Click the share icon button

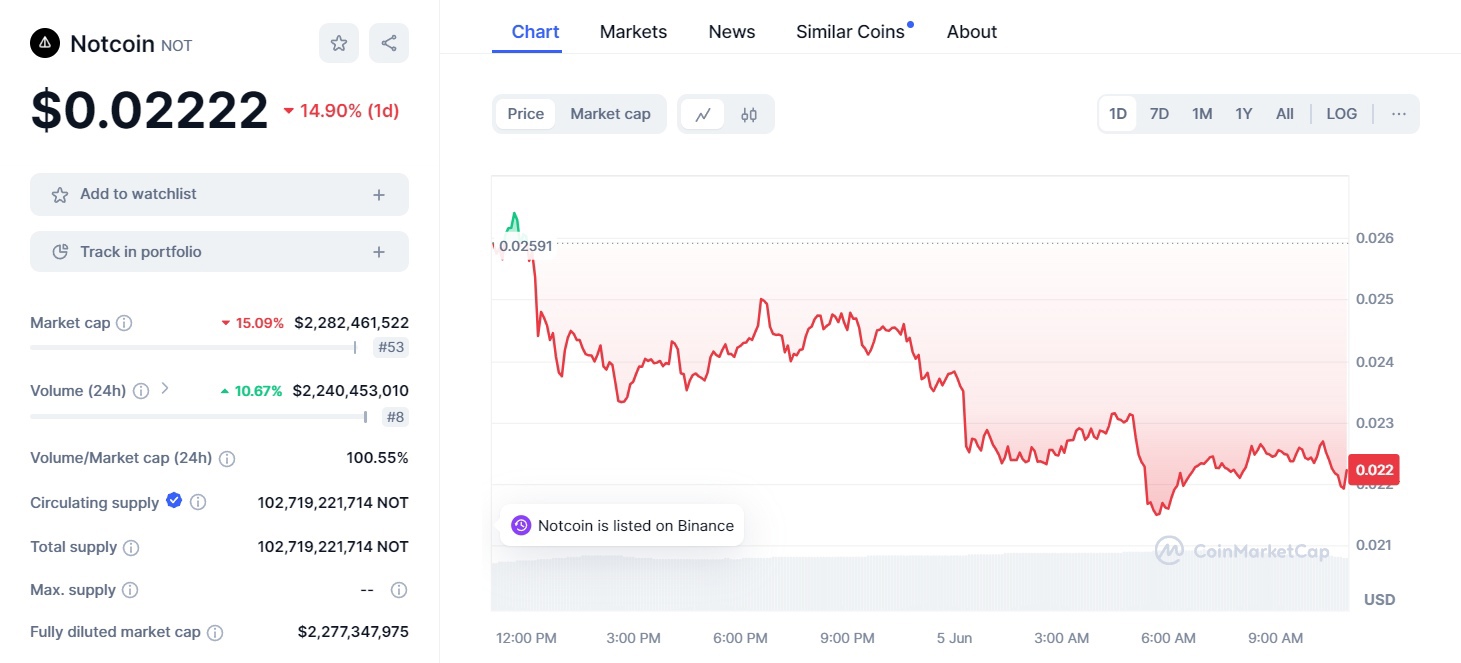(389, 43)
